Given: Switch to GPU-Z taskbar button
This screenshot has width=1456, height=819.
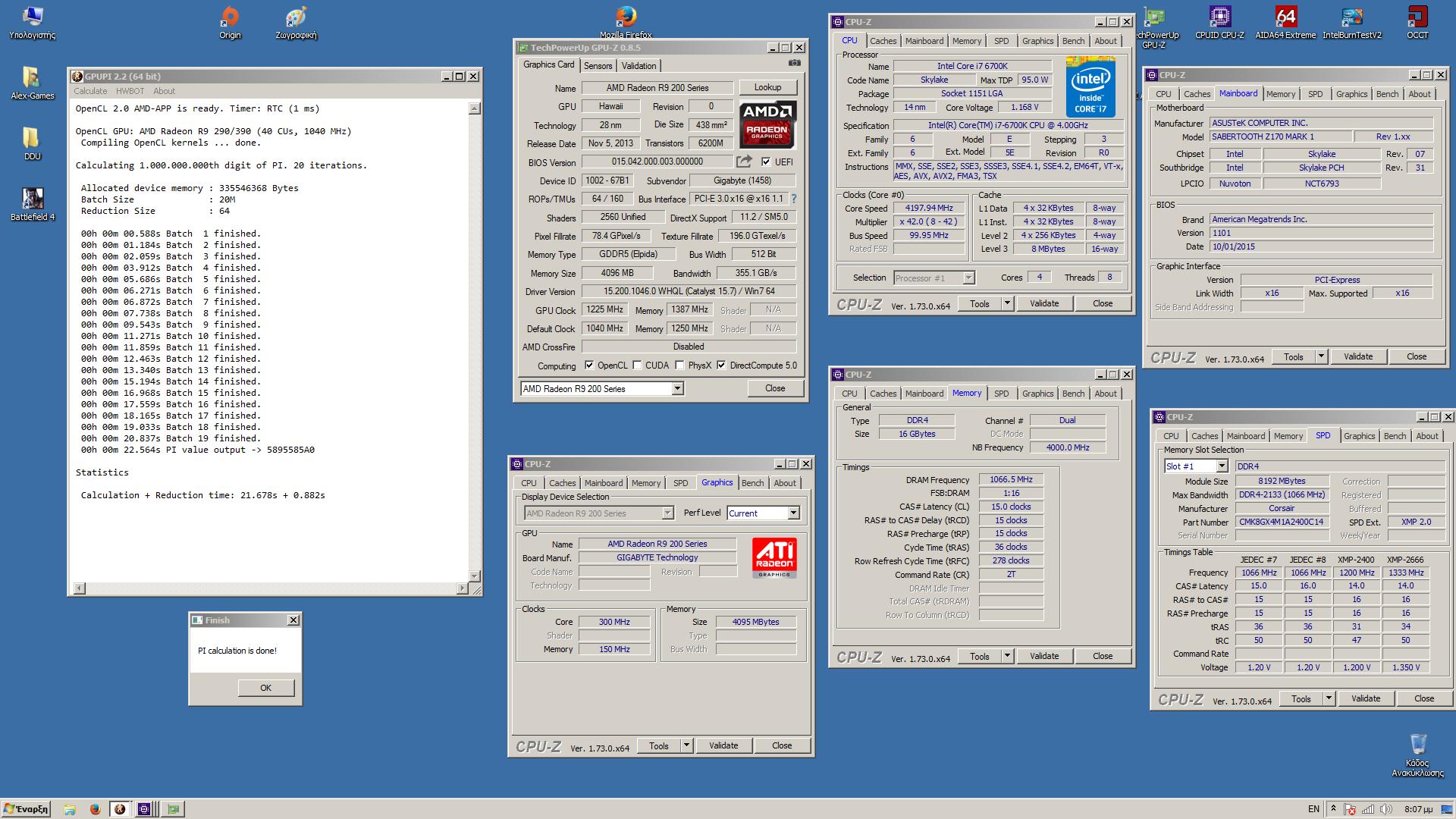Looking at the screenshot, I should pyautogui.click(x=174, y=809).
